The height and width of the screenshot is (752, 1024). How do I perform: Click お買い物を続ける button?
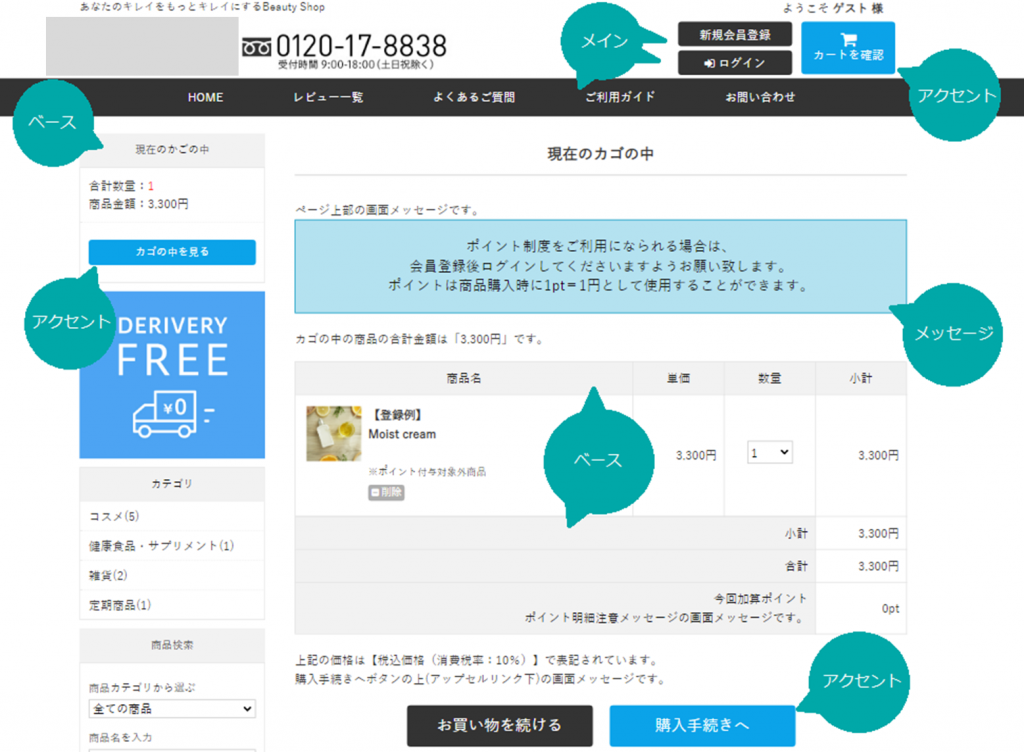499,725
